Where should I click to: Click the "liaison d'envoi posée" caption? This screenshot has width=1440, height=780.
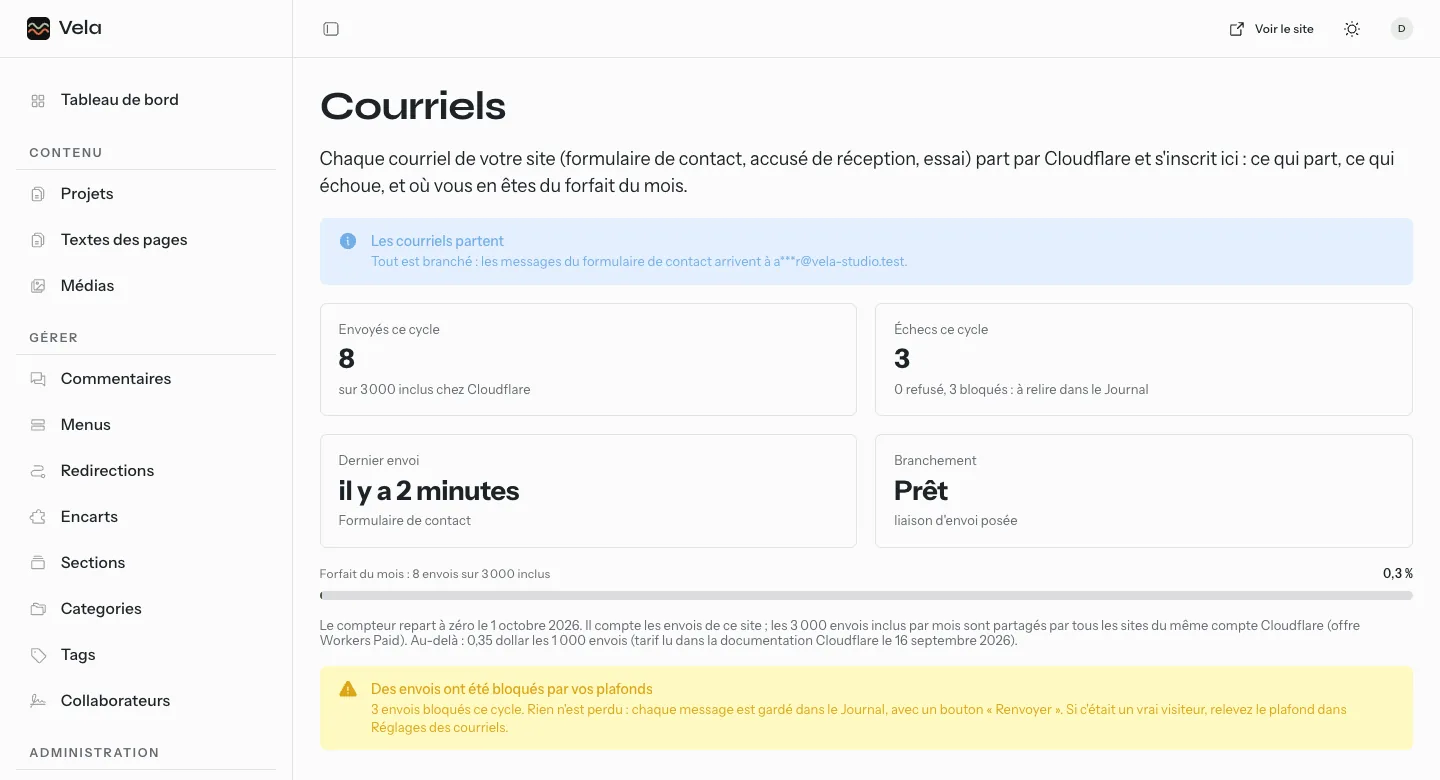(956, 520)
